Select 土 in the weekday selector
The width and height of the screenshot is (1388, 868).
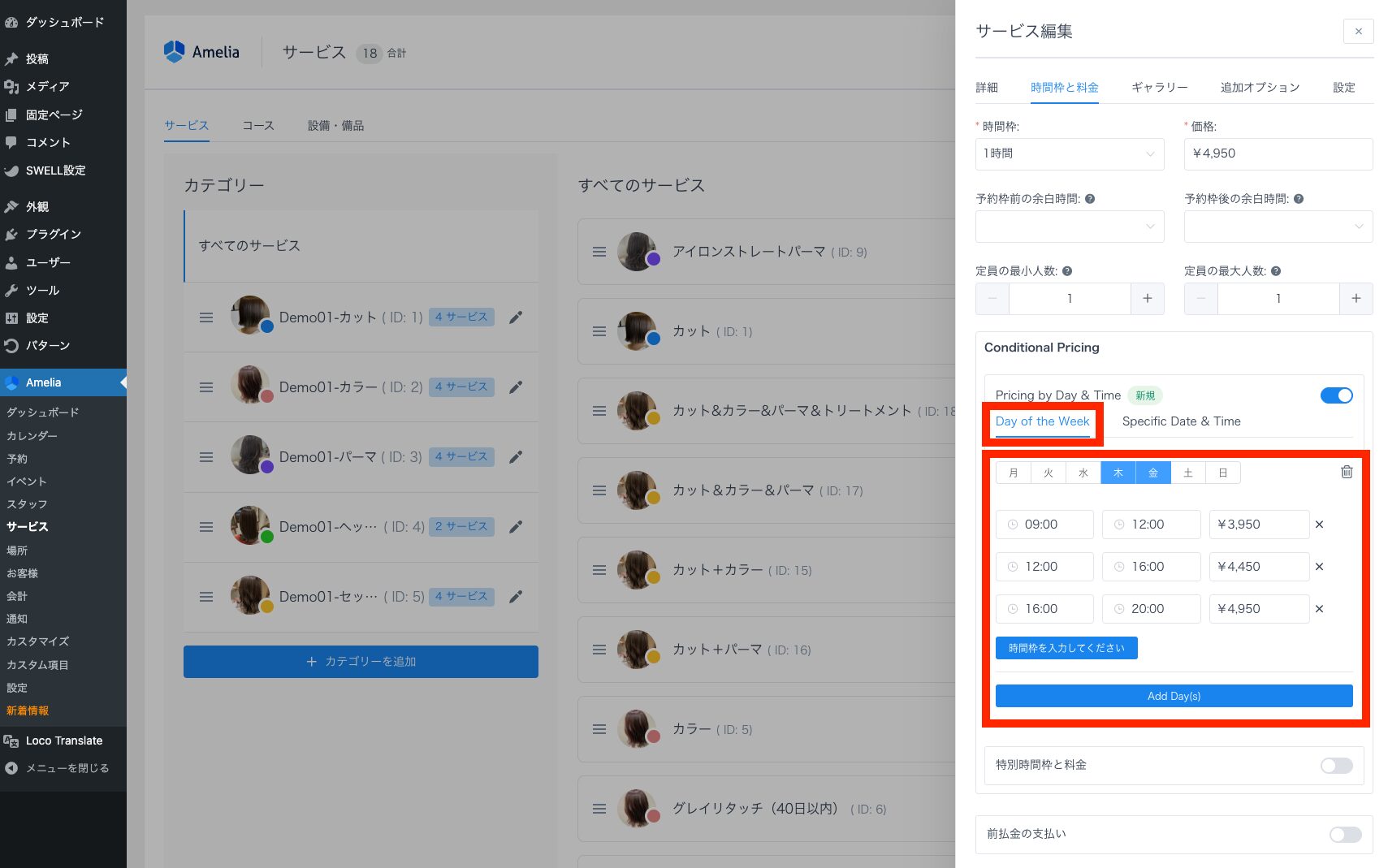click(x=1187, y=473)
